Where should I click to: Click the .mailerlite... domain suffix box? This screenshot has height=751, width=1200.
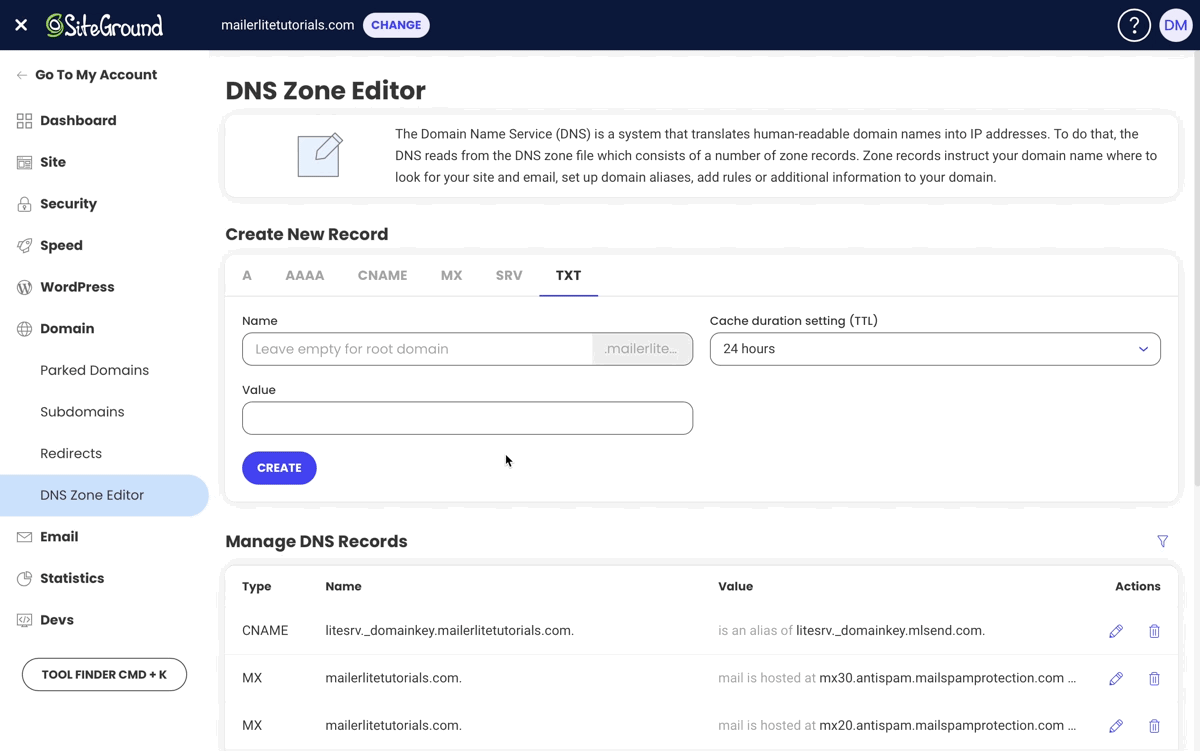pos(642,349)
